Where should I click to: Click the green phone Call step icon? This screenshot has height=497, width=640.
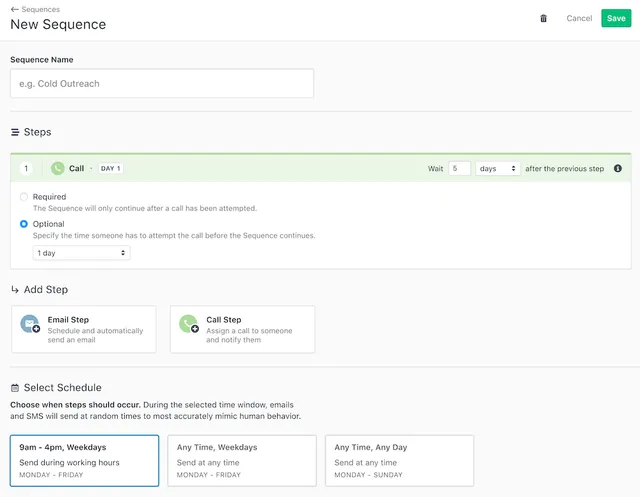(x=58, y=168)
